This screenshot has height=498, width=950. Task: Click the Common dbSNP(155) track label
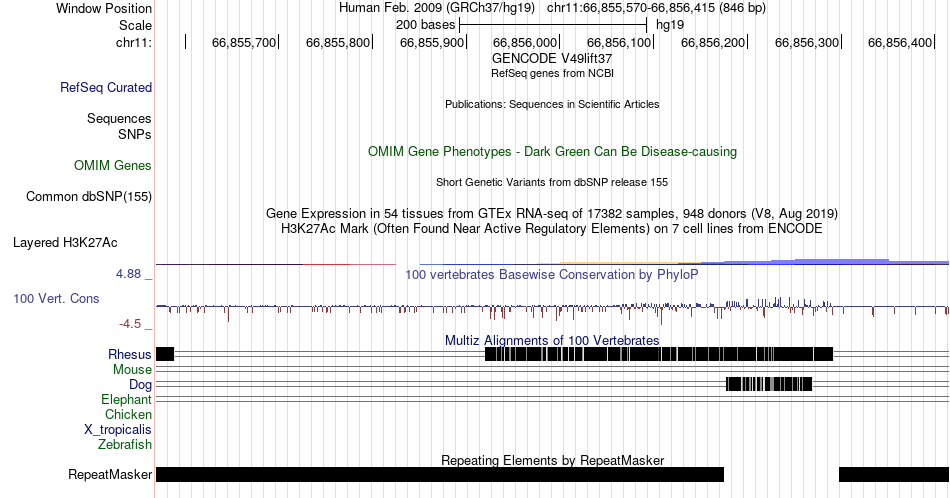click(89, 196)
